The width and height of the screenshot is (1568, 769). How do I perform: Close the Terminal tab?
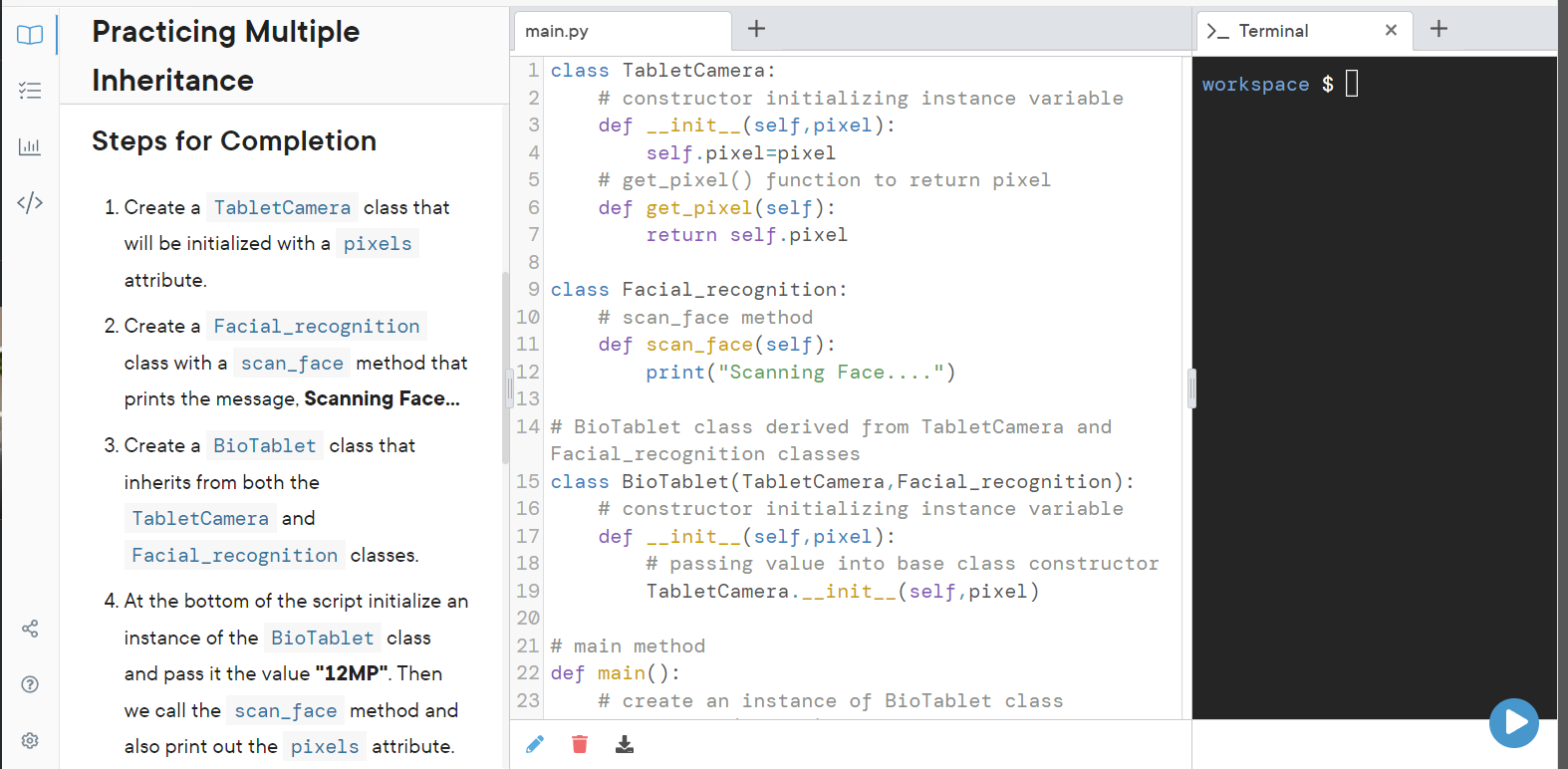[x=1391, y=30]
